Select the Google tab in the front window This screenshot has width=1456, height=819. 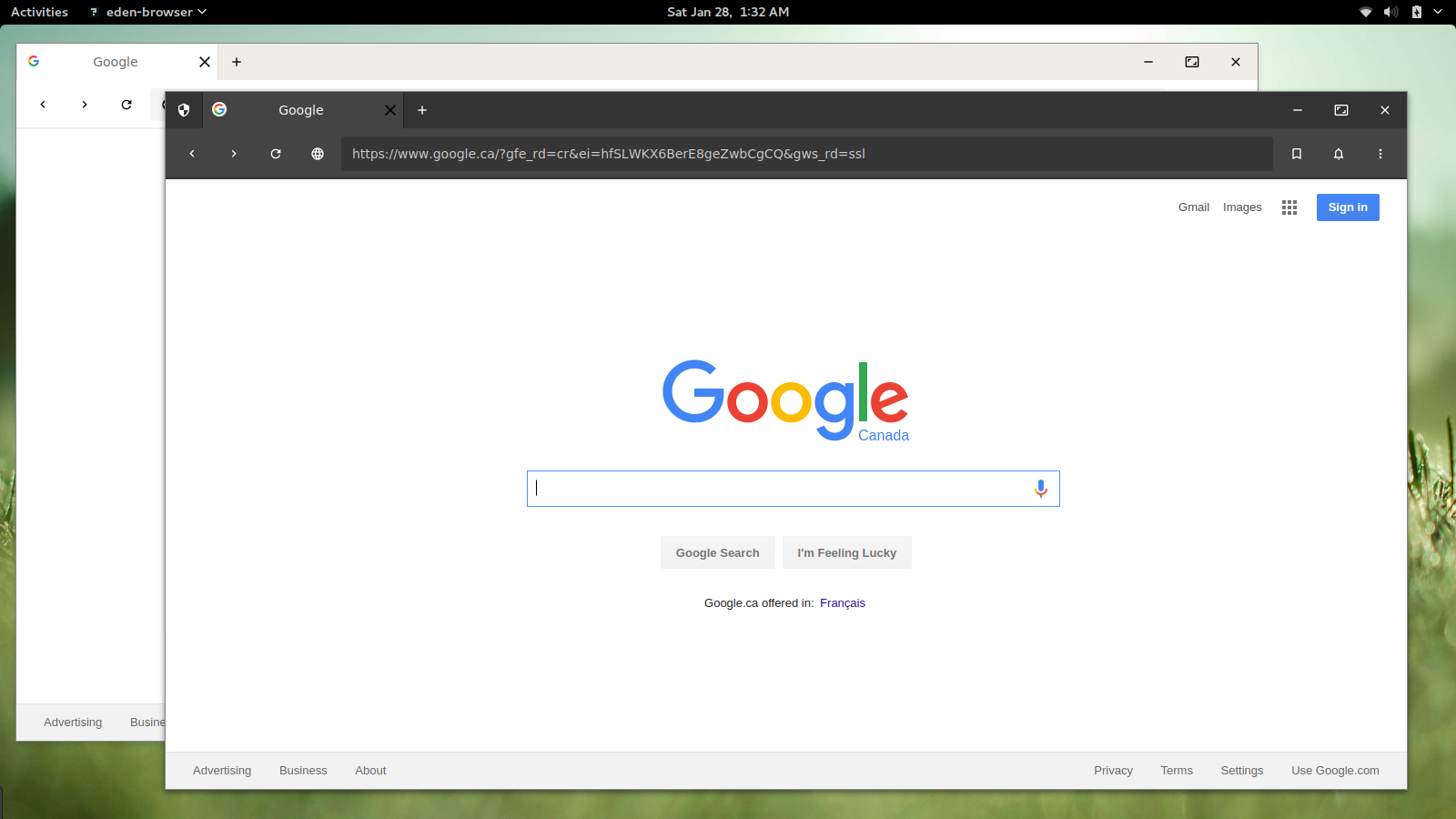coord(301,110)
